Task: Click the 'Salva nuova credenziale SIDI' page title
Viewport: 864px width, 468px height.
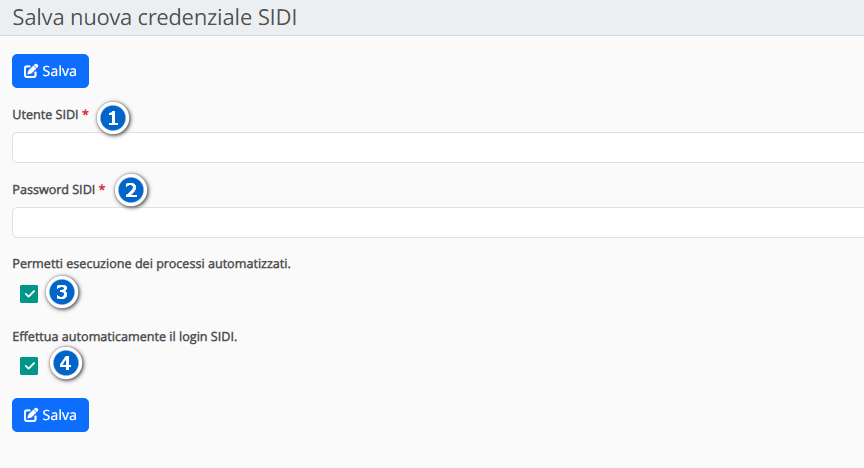Action: [x=154, y=18]
